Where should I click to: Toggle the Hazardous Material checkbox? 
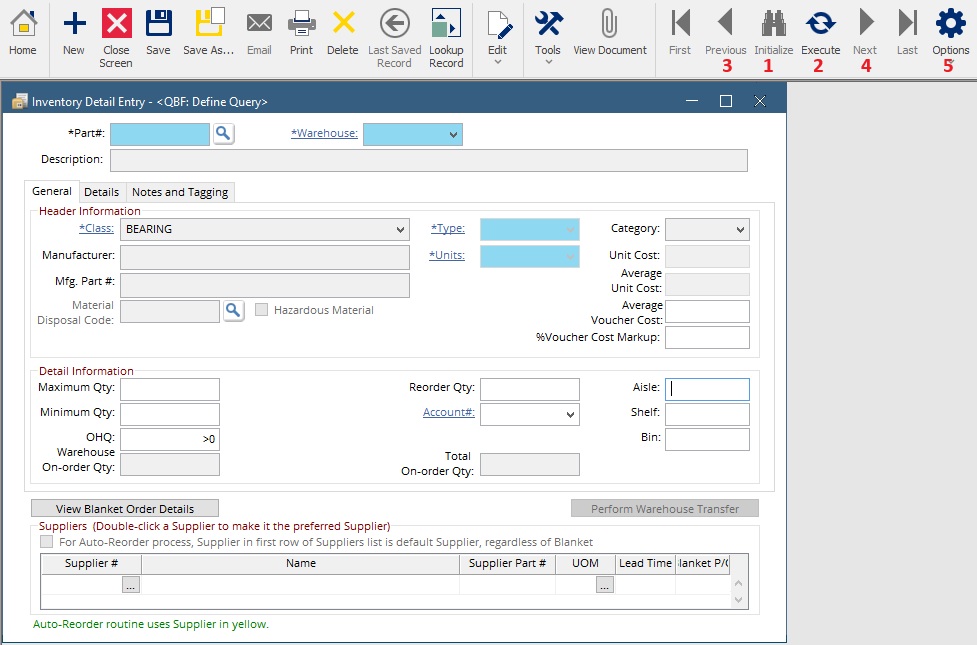[x=262, y=310]
